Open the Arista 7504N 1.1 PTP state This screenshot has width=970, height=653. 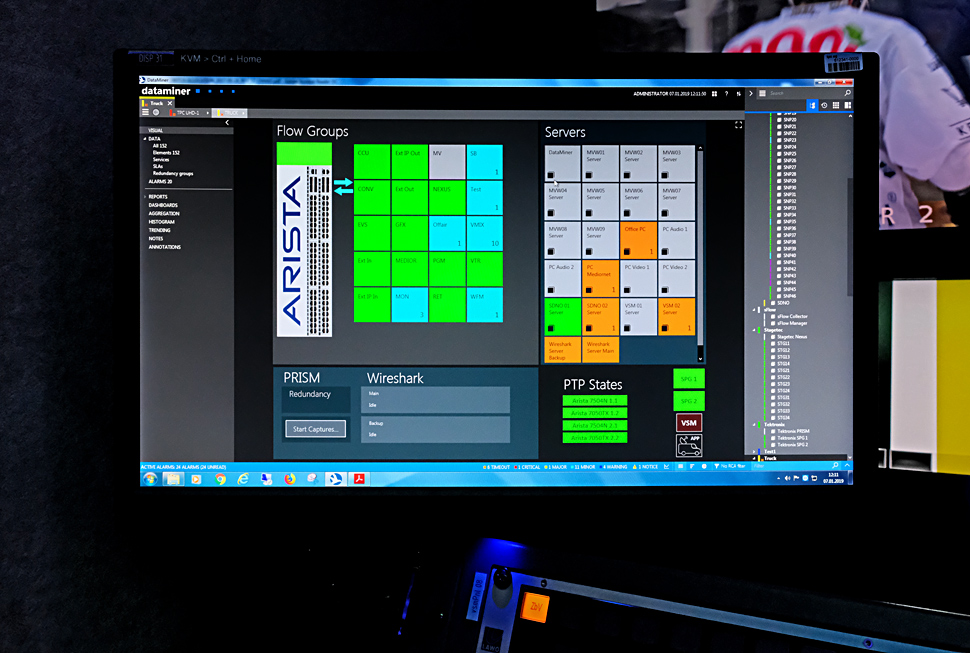594,401
